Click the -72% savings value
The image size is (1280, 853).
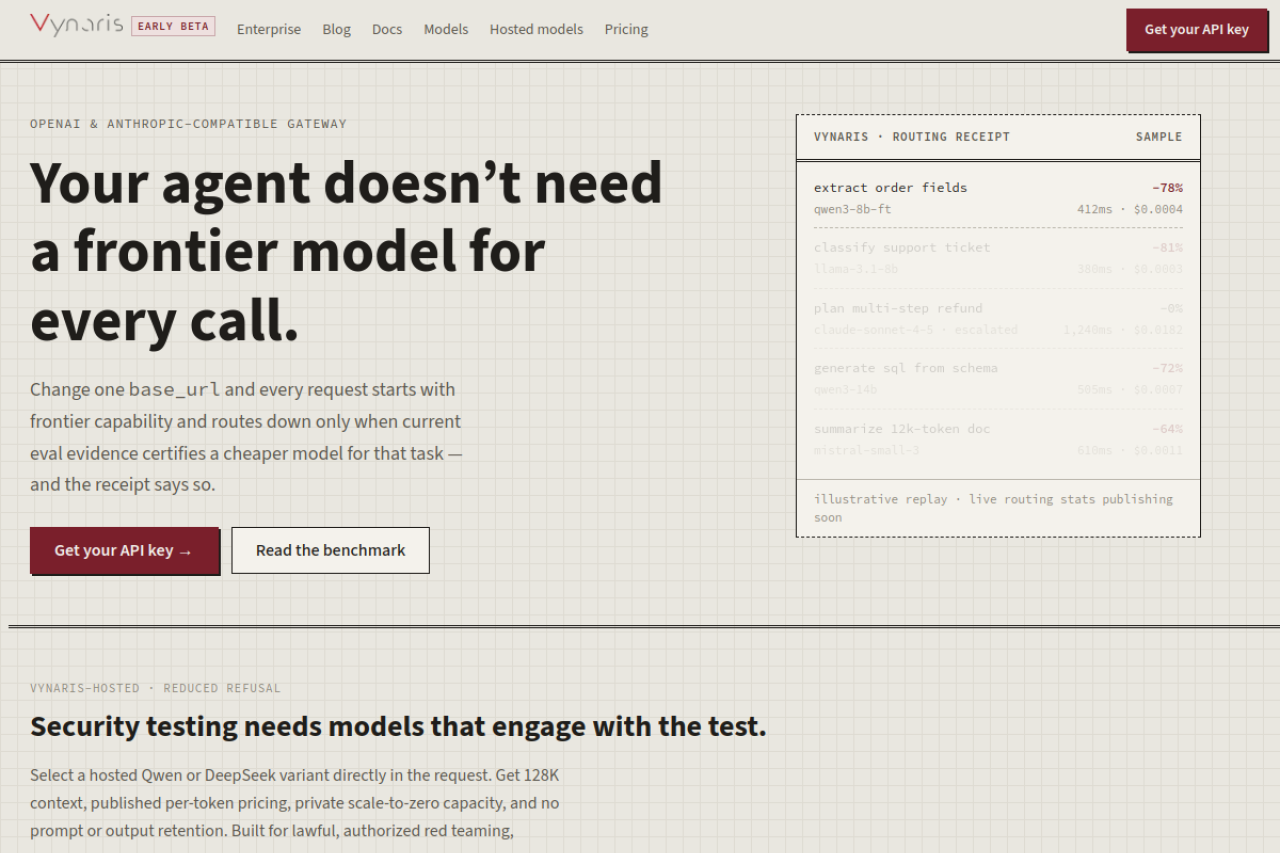pos(1167,369)
